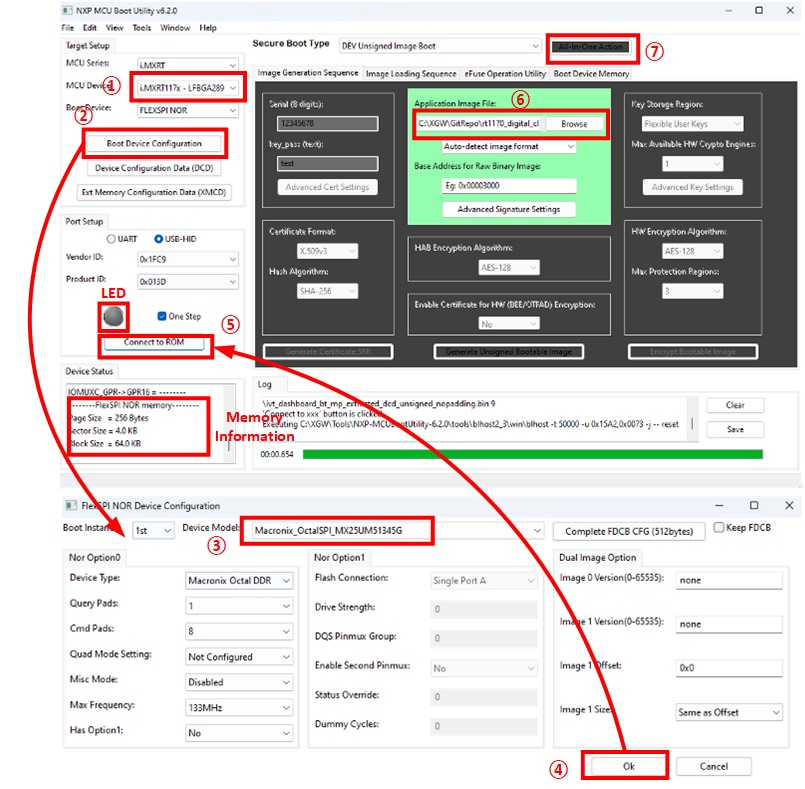Click the gray LED status indicator

pyautogui.click(x=116, y=316)
